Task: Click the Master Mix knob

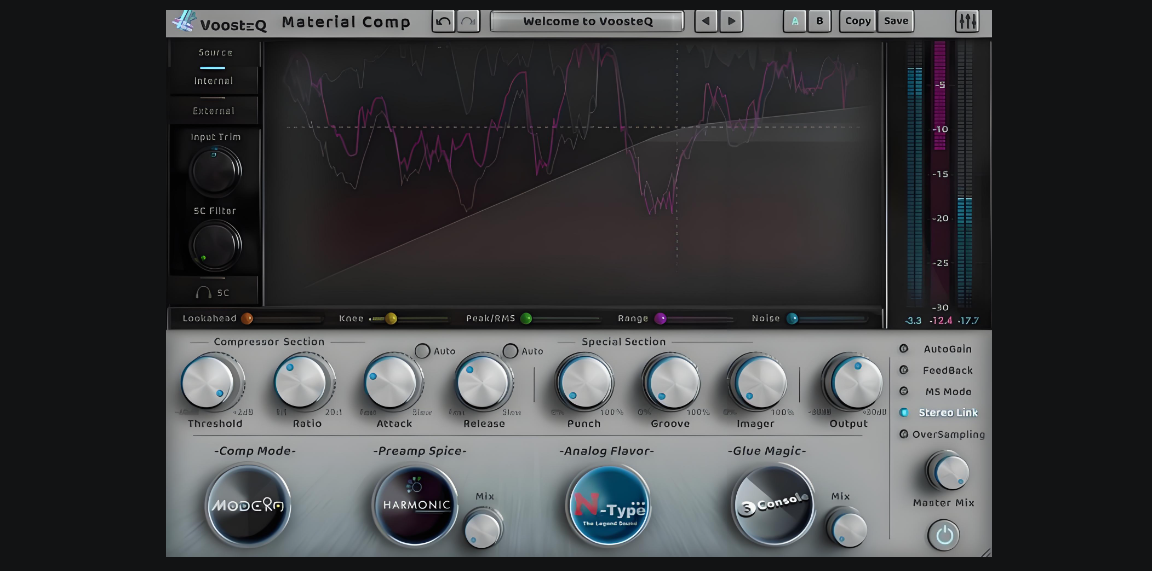Action: pyautogui.click(x=948, y=472)
